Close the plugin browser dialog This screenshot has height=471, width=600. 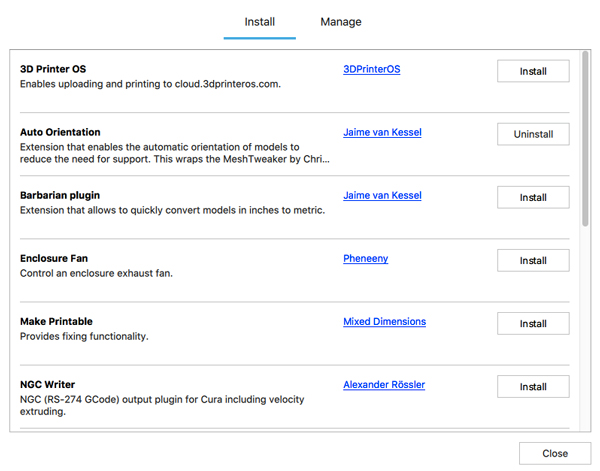554,453
